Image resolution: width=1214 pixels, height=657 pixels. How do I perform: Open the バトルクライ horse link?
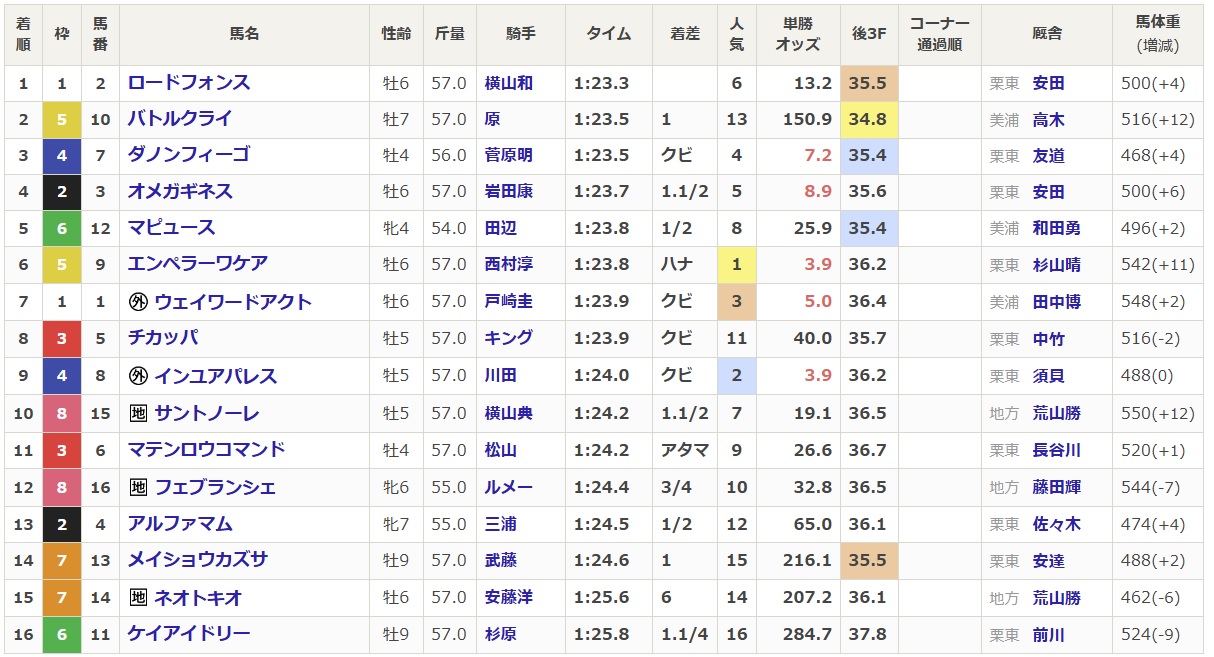pyautogui.click(x=180, y=119)
